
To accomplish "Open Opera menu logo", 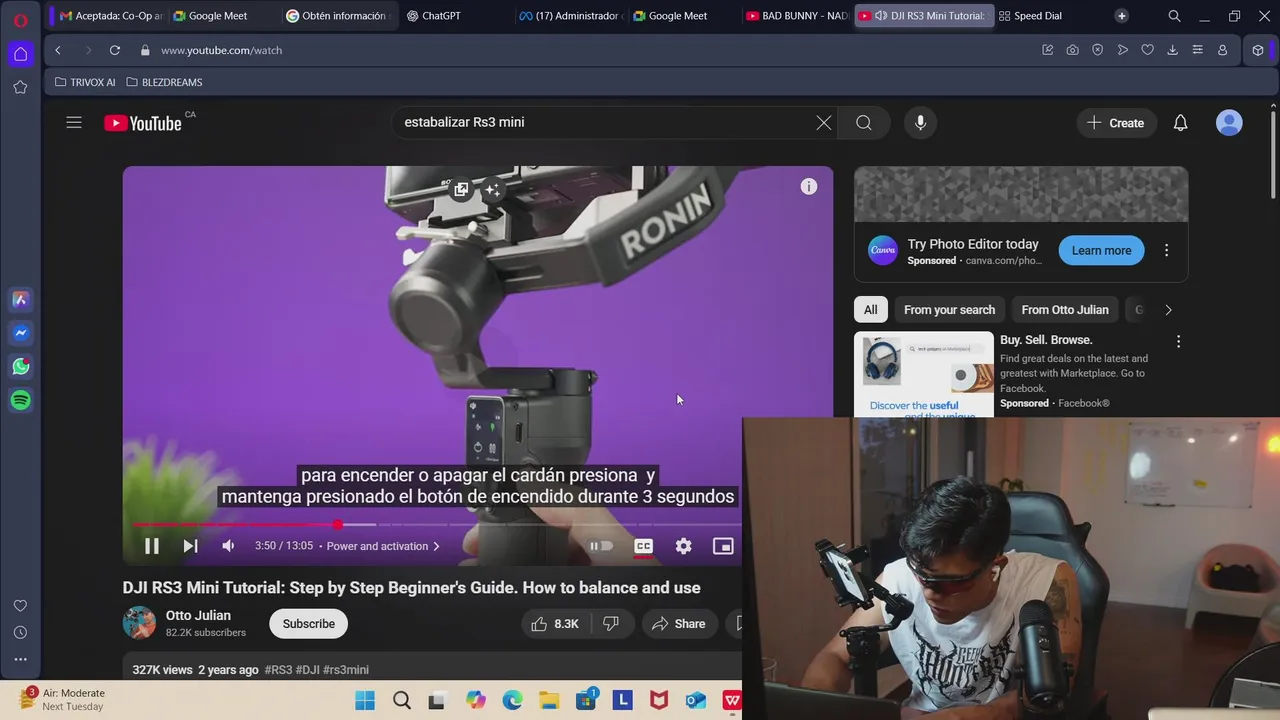I will 20,20.
